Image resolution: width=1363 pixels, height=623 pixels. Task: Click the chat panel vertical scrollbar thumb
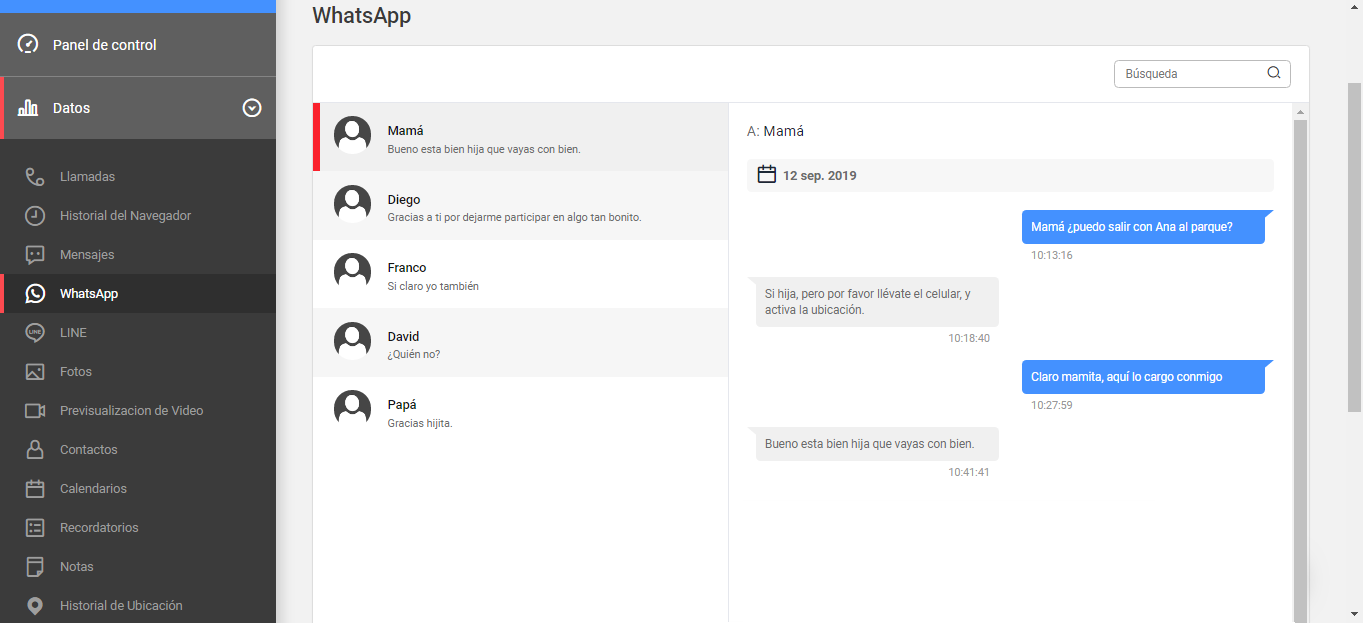pos(1300,370)
